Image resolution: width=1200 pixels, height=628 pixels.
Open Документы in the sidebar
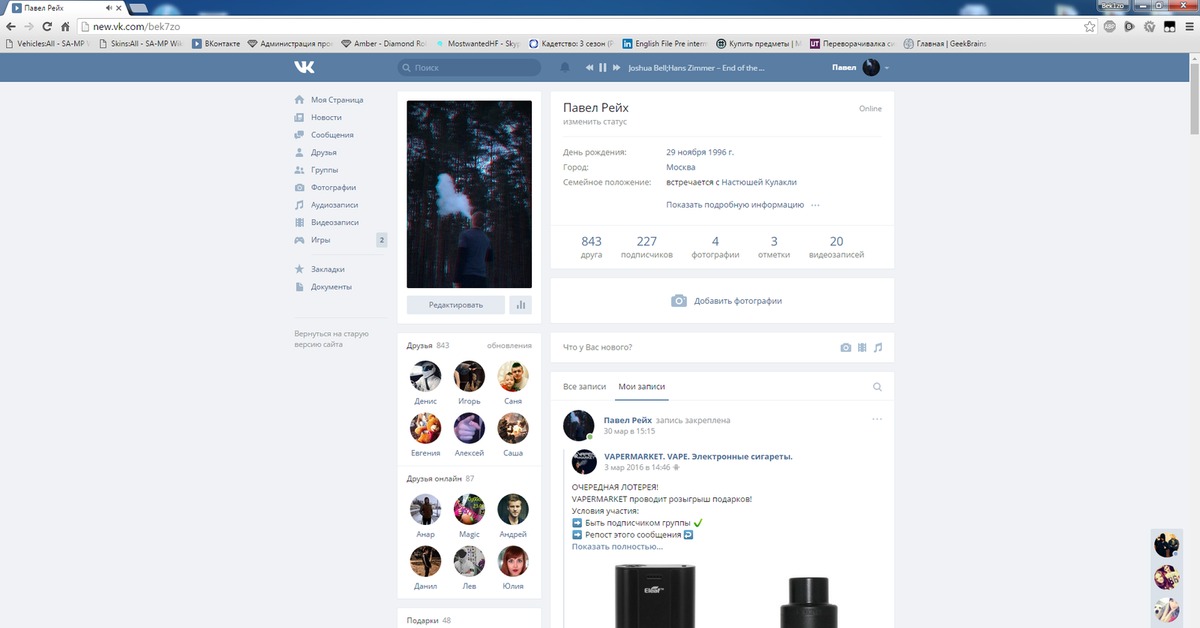tap(331, 287)
